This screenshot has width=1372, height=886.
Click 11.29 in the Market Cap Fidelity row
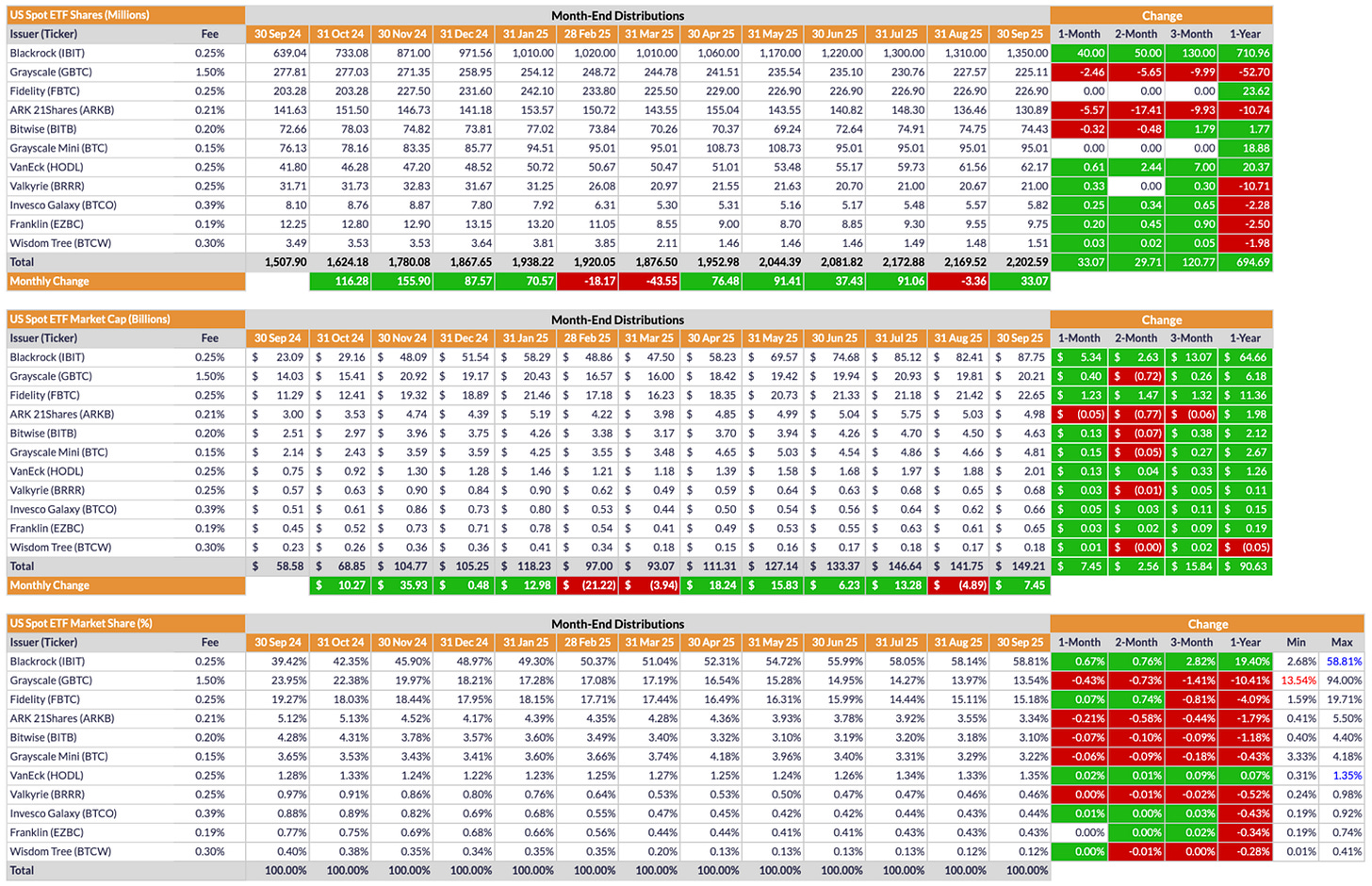(289, 395)
